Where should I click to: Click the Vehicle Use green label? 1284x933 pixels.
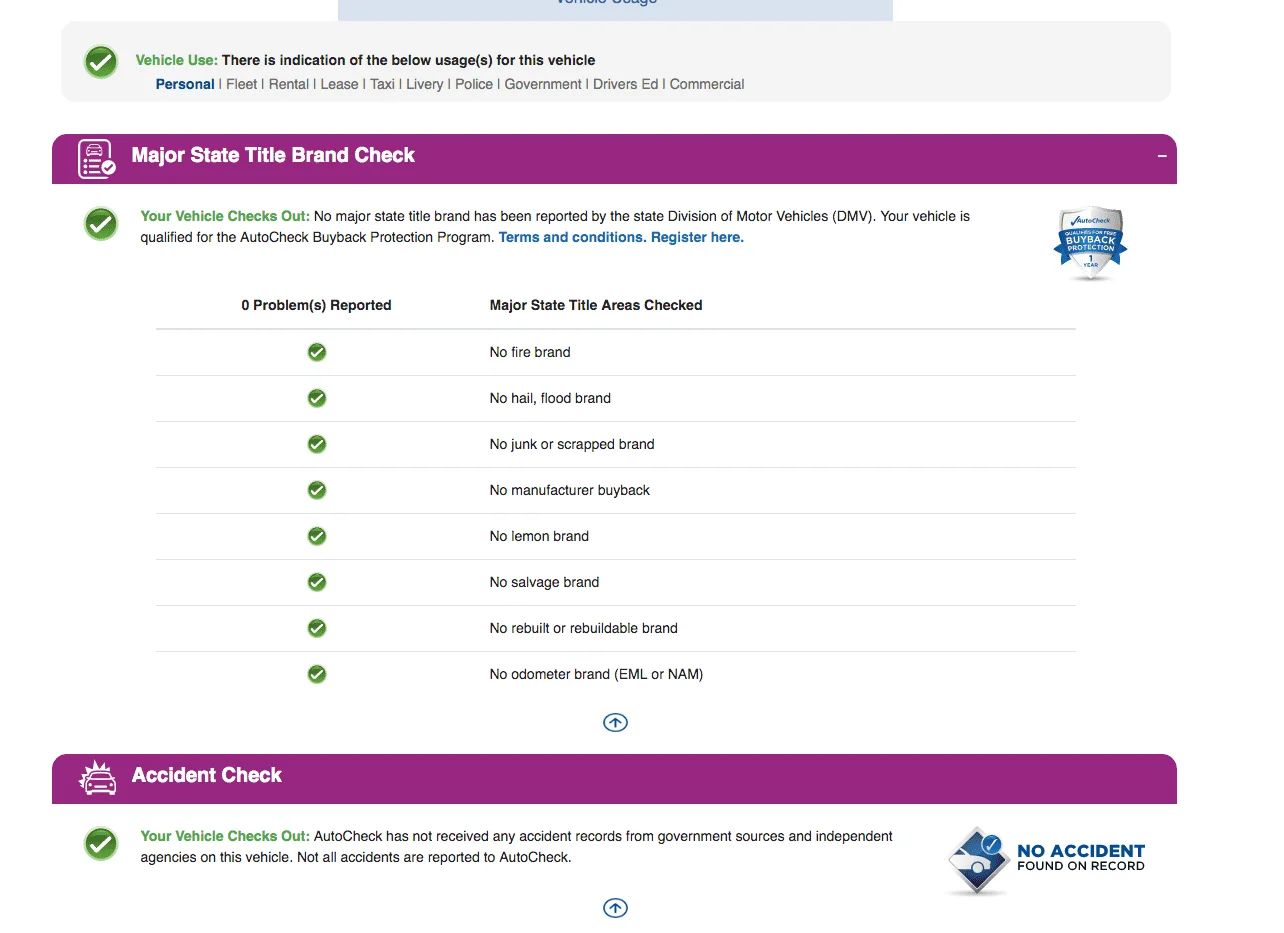click(x=177, y=60)
